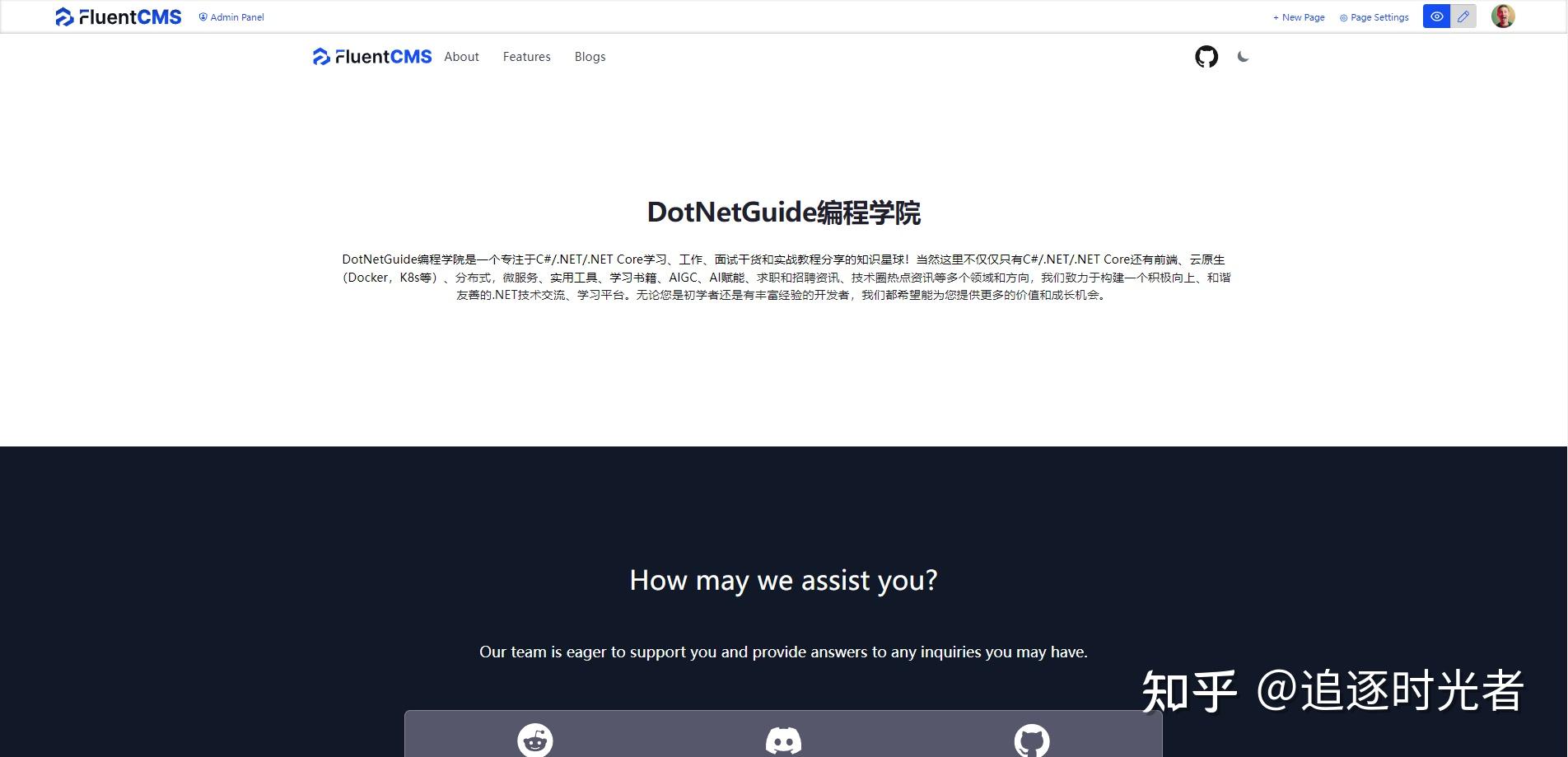The image size is (1568, 757).
Task: Click the New Page link
Action: point(1298,16)
